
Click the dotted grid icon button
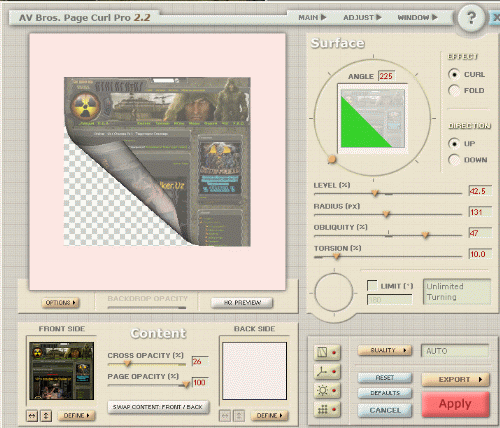pos(327,409)
